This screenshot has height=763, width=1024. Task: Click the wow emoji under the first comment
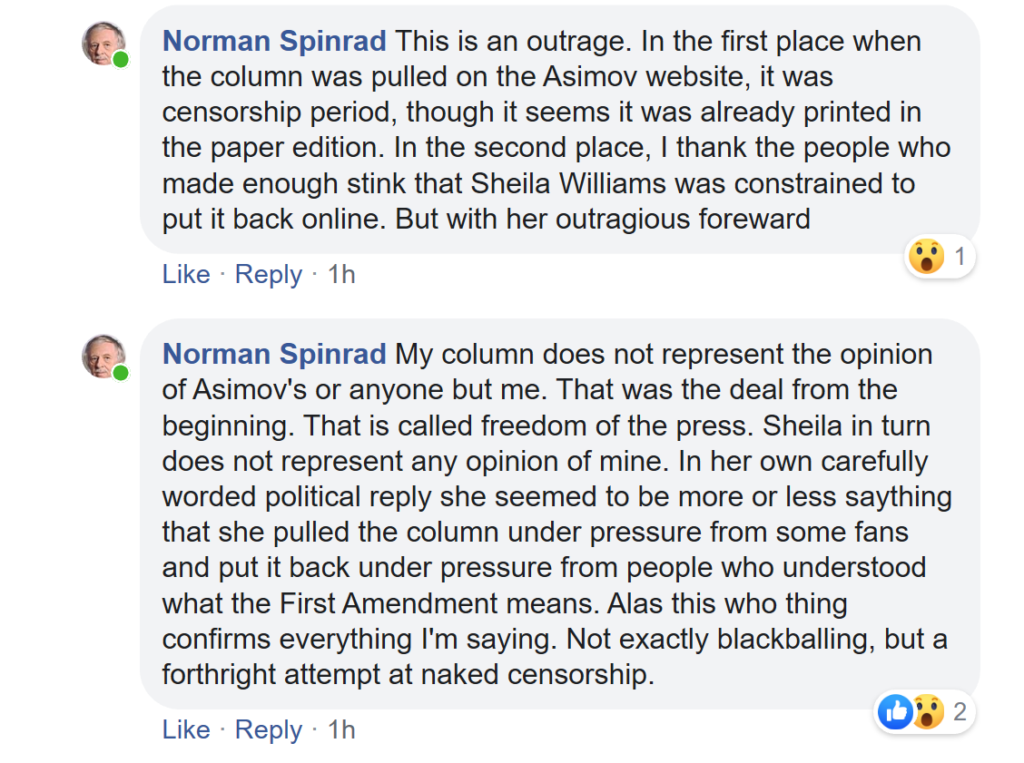pyautogui.click(x=926, y=256)
